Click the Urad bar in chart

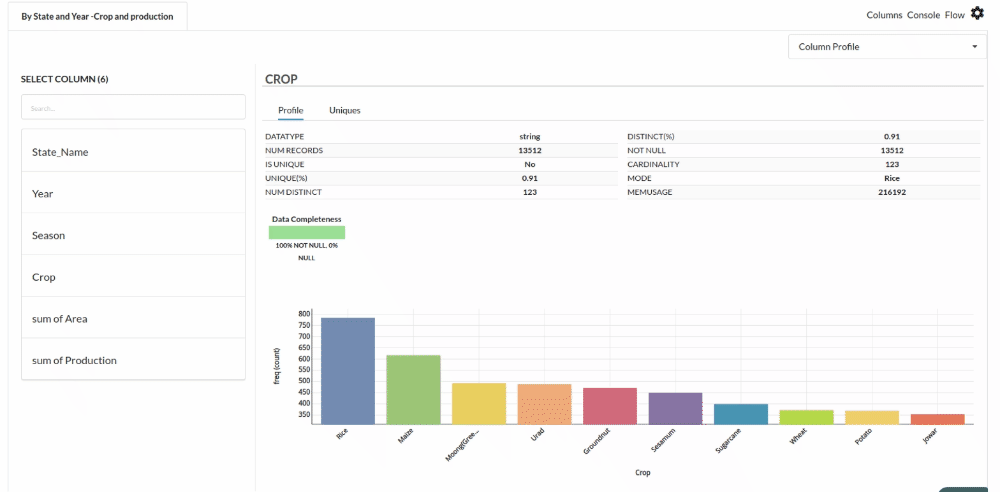(x=545, y=404)
